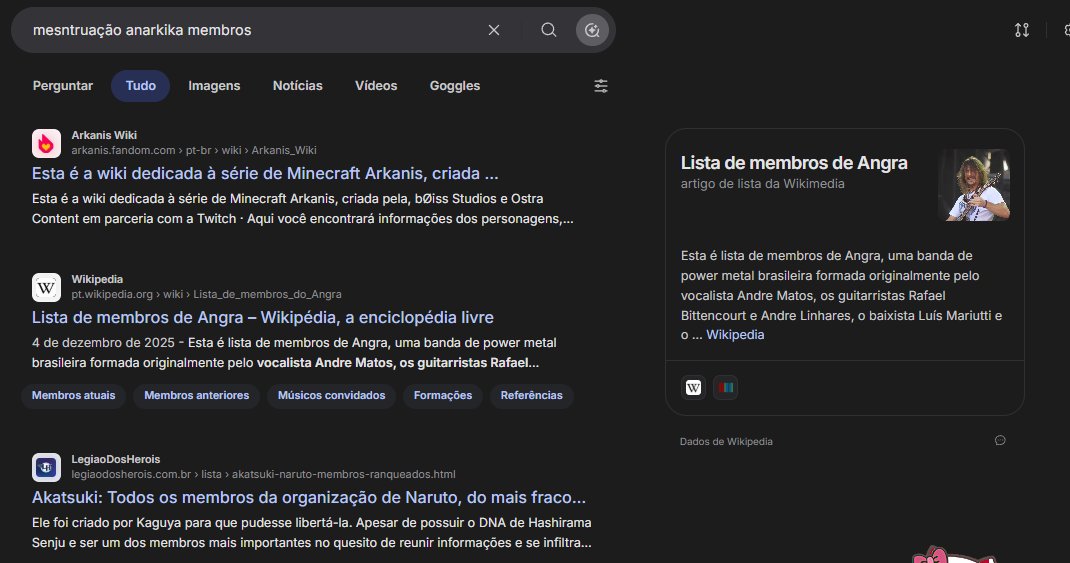Click the magnifying glass search icon
This screenshot has width=1070, height=563.
(x=549, y=30)
